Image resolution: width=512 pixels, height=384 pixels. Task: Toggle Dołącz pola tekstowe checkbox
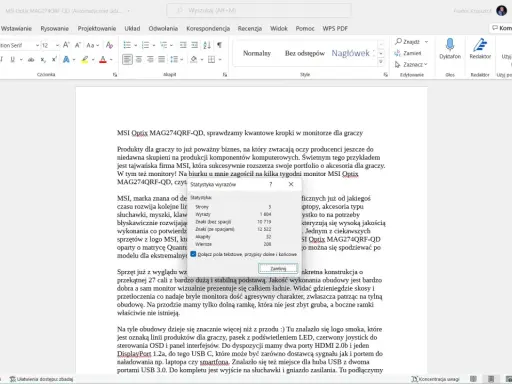coord(193,254)
